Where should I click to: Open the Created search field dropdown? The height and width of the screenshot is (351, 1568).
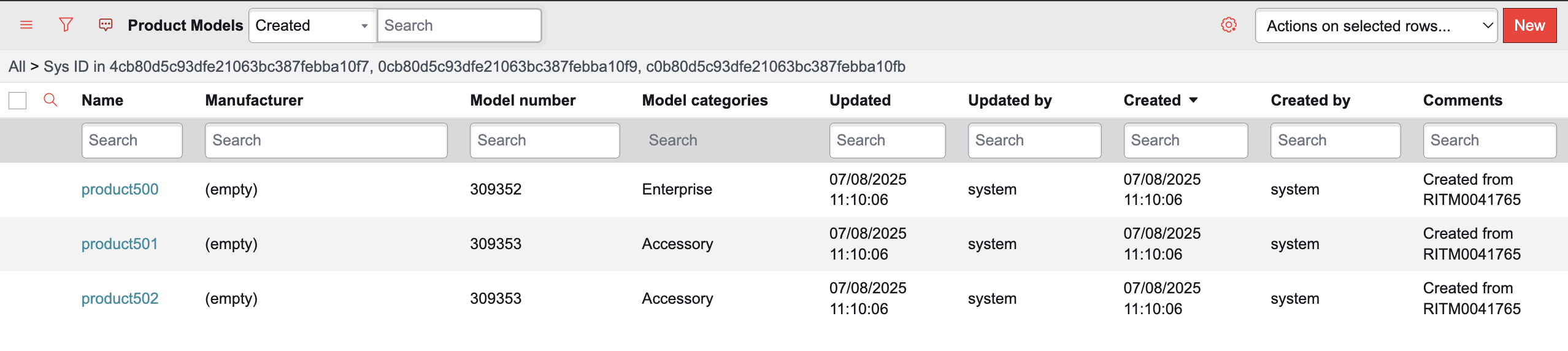(x=312, y=25)
